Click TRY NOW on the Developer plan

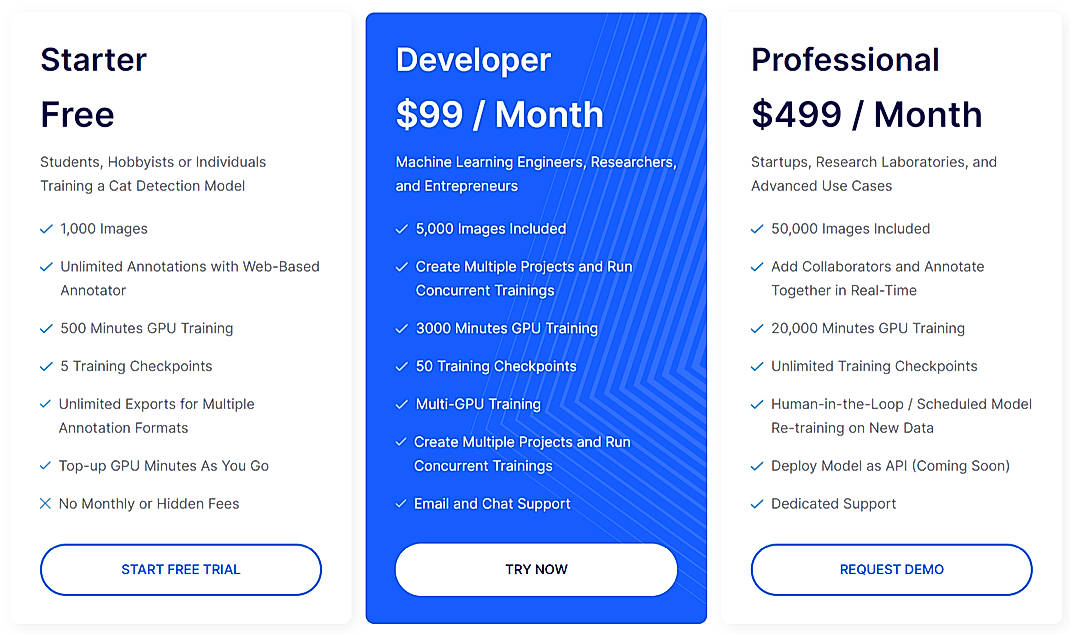pyautogui.click(x=536, y=569)
